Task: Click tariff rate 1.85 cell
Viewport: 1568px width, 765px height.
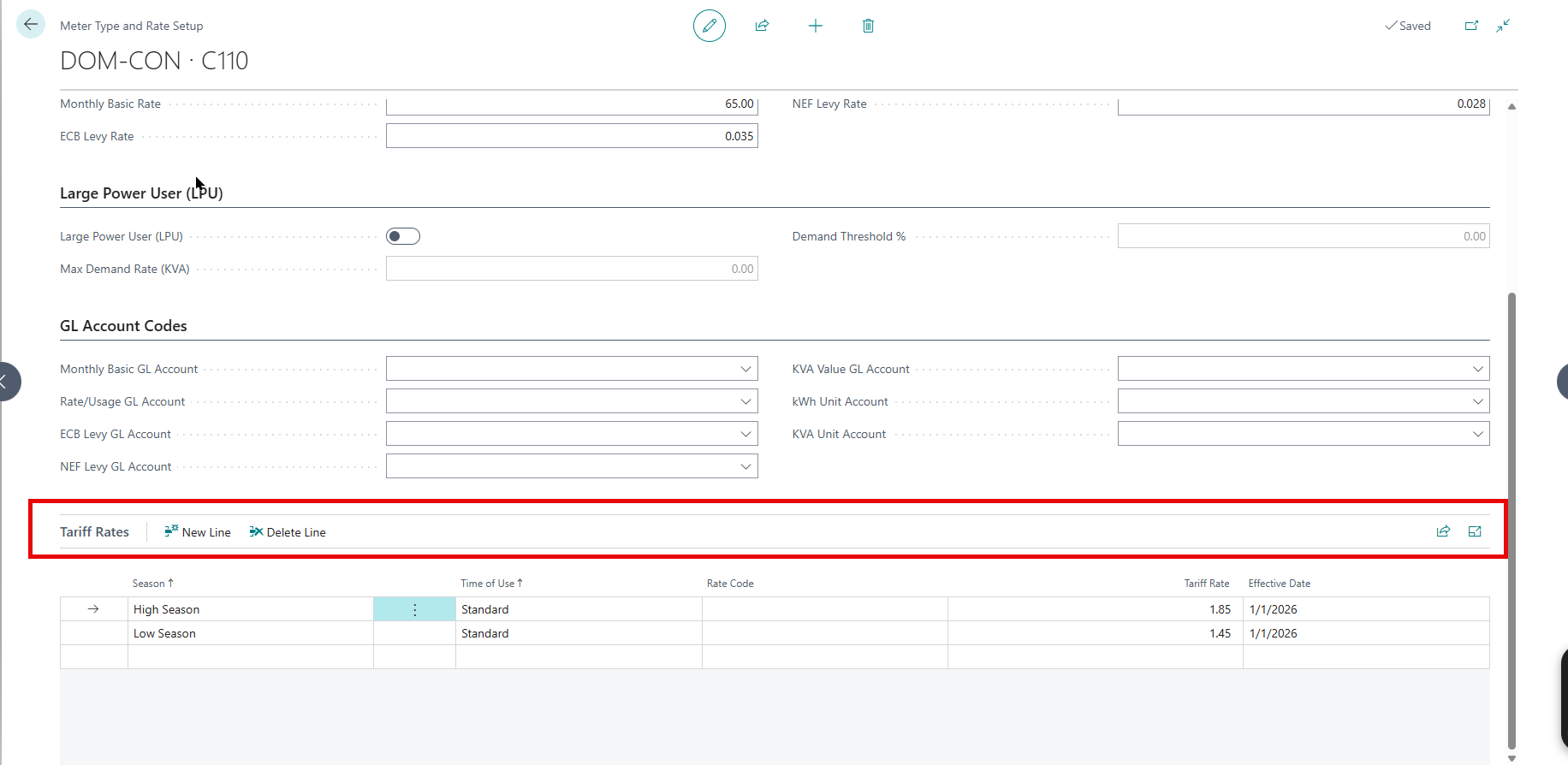Action: point(1096,609)
